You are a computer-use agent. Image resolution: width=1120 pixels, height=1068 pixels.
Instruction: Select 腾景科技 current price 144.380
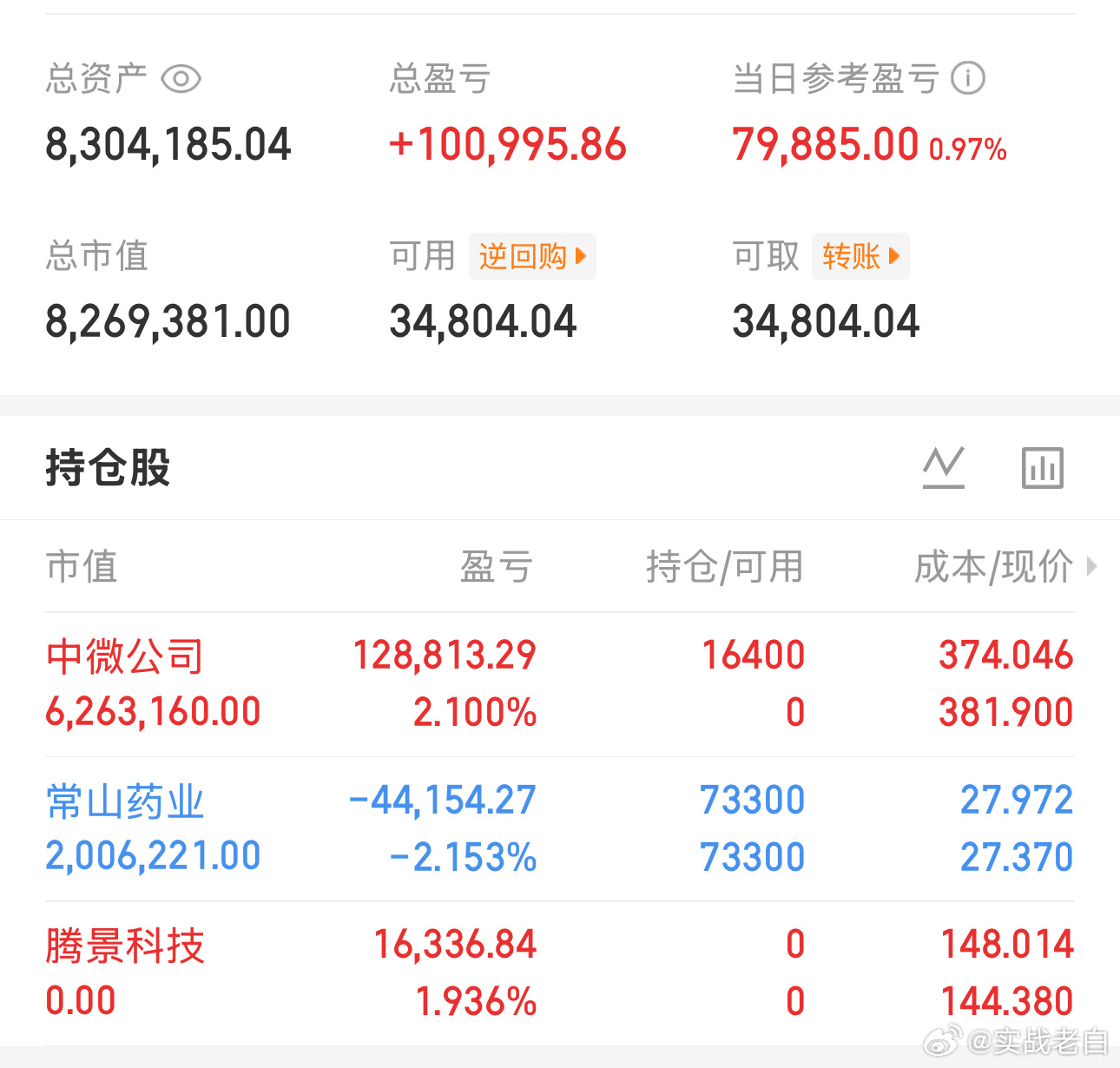pos(1007,1001)
